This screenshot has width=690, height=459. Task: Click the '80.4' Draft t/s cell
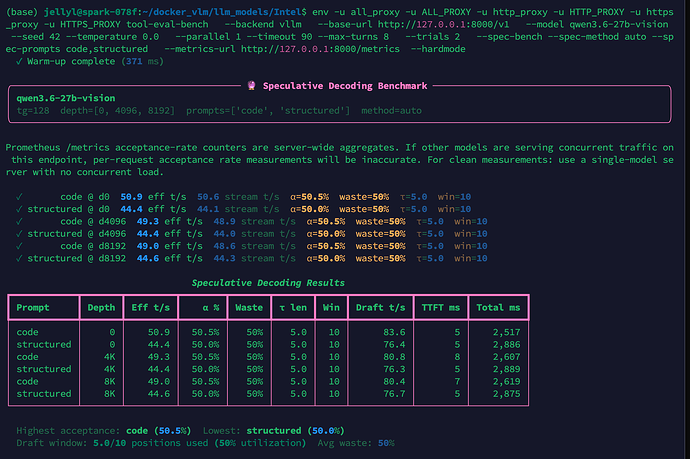coord(394,382)
